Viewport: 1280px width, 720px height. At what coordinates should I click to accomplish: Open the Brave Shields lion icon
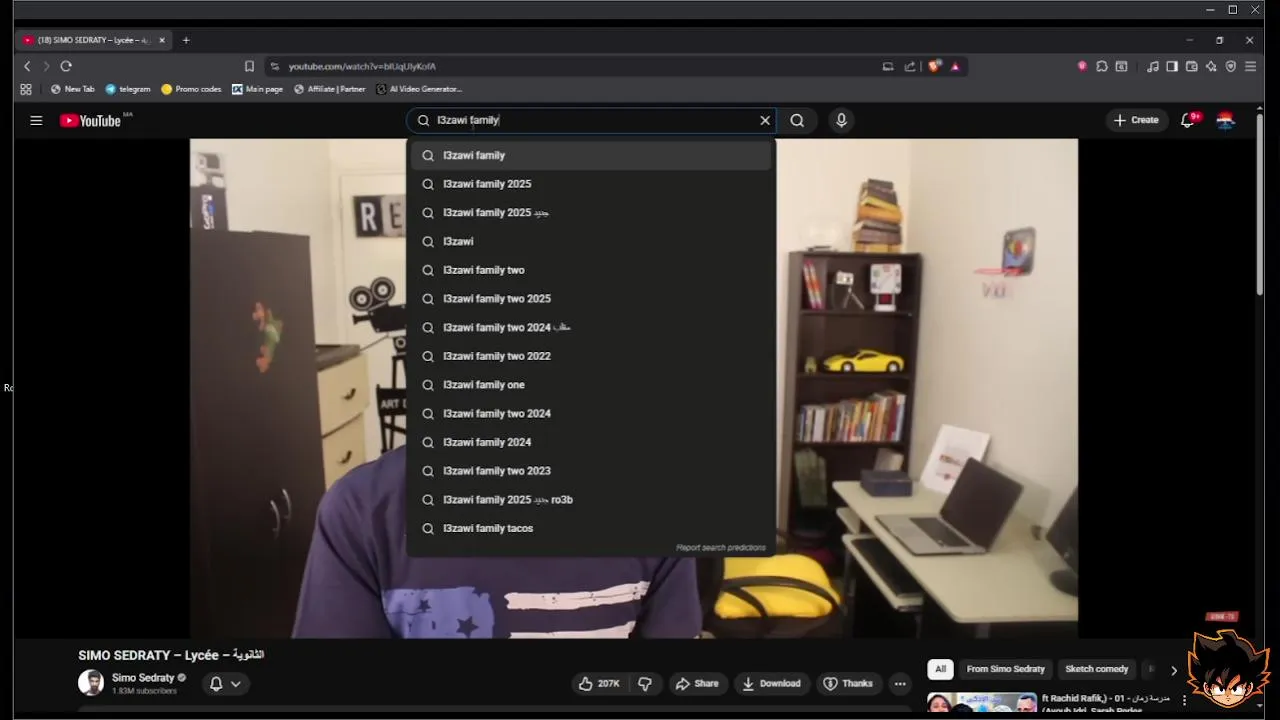(935, 66)
